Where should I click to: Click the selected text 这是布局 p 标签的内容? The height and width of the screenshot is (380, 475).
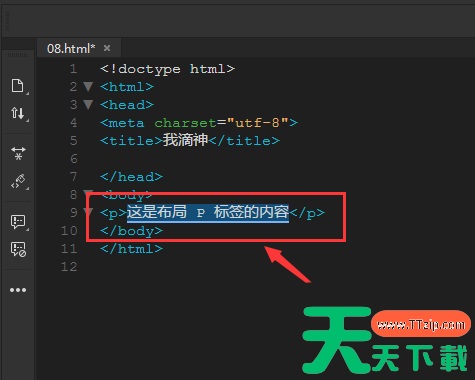pos(208,212)
